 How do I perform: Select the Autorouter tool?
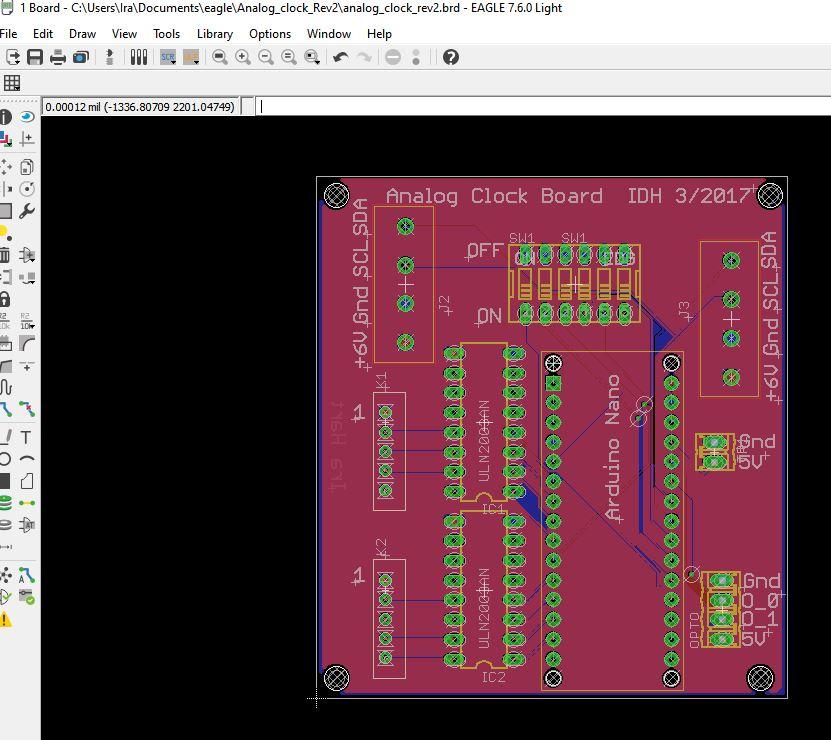tap(27, 575)
